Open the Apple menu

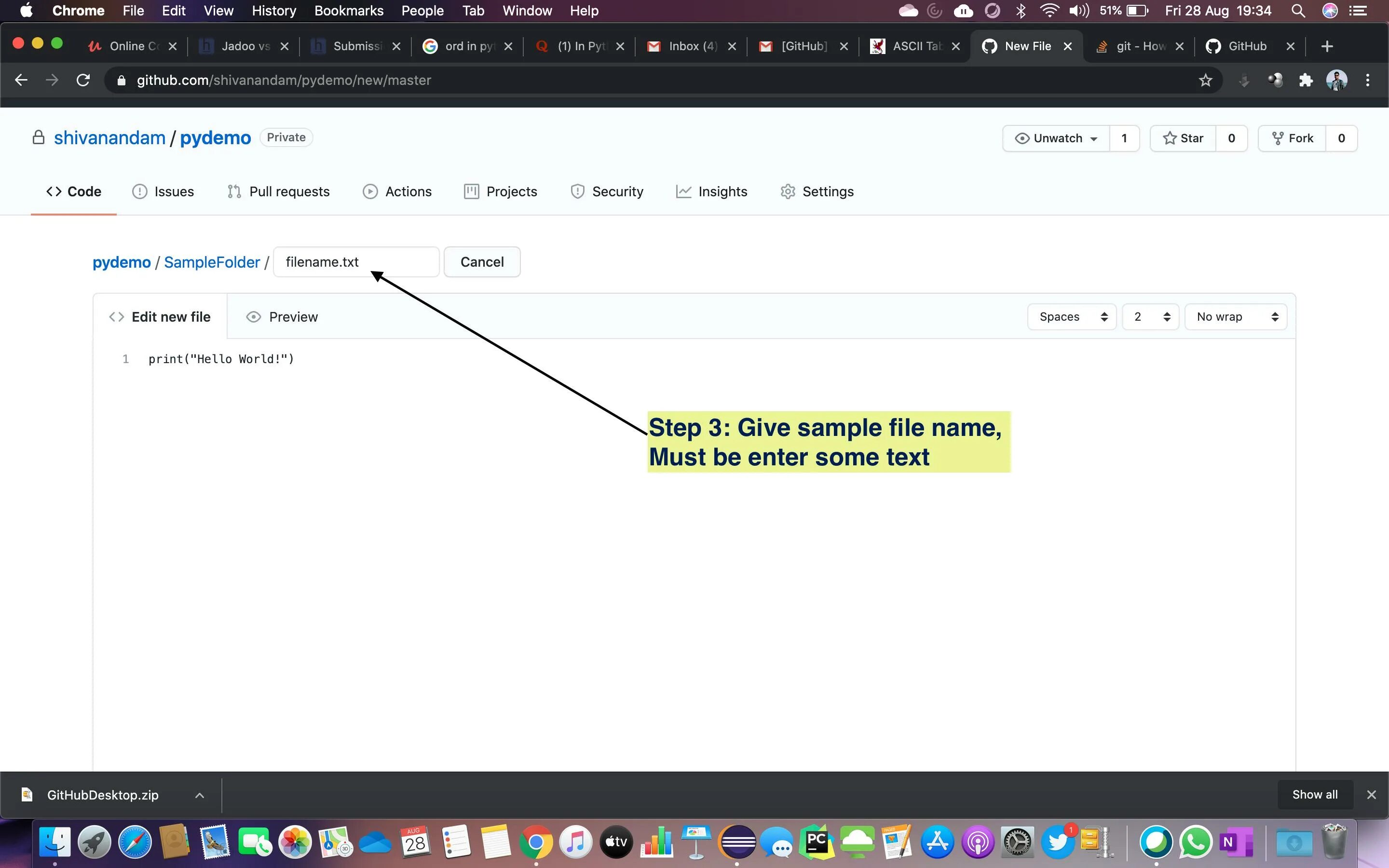click(26, 11)
